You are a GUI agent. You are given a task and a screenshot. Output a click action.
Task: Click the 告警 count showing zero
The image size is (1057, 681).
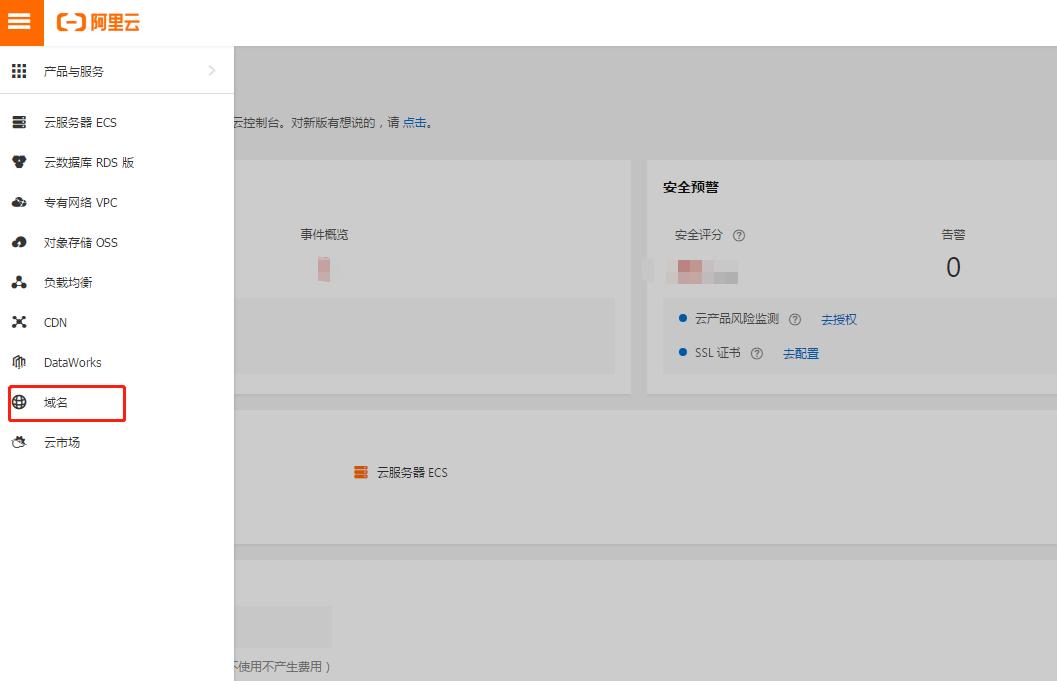952,267
